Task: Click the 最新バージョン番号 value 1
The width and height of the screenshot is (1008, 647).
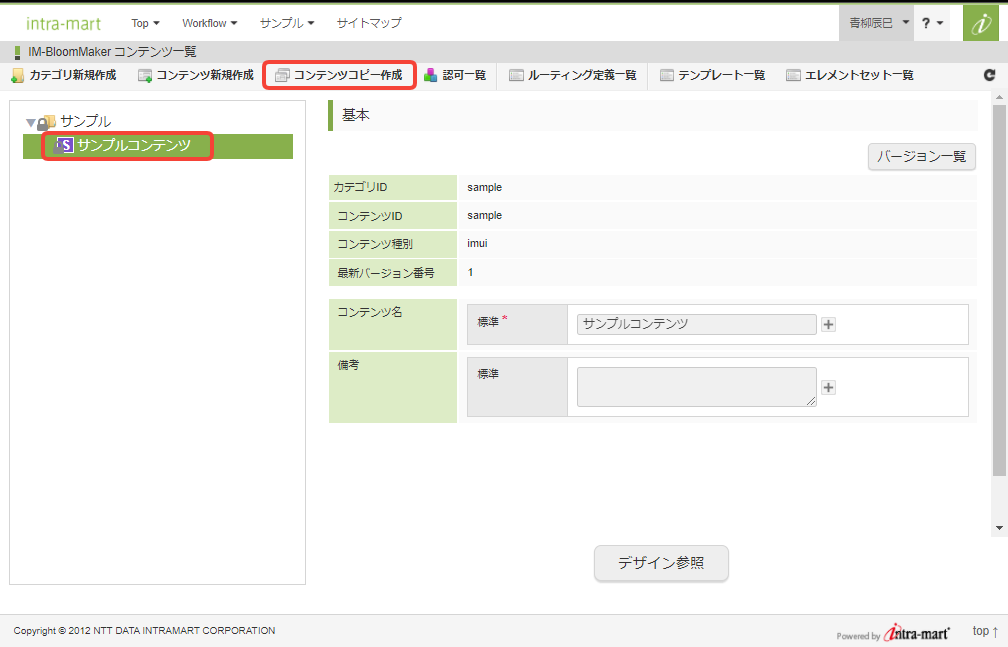Action: [x=471, y=273]
